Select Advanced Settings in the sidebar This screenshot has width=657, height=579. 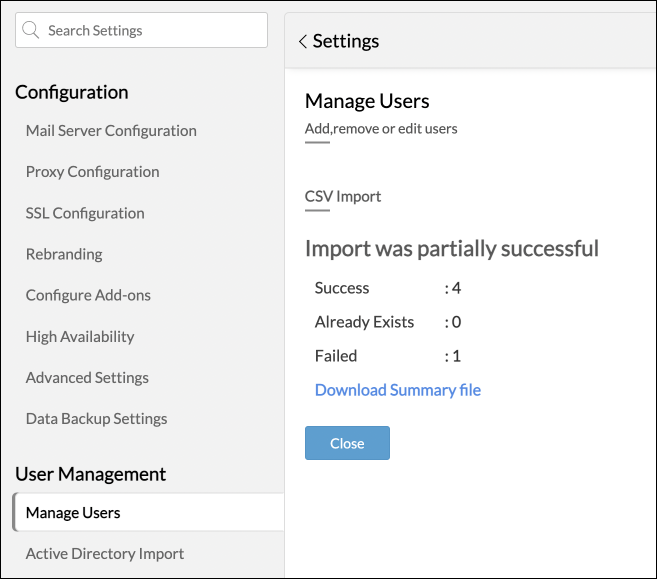tap(87, 377)
